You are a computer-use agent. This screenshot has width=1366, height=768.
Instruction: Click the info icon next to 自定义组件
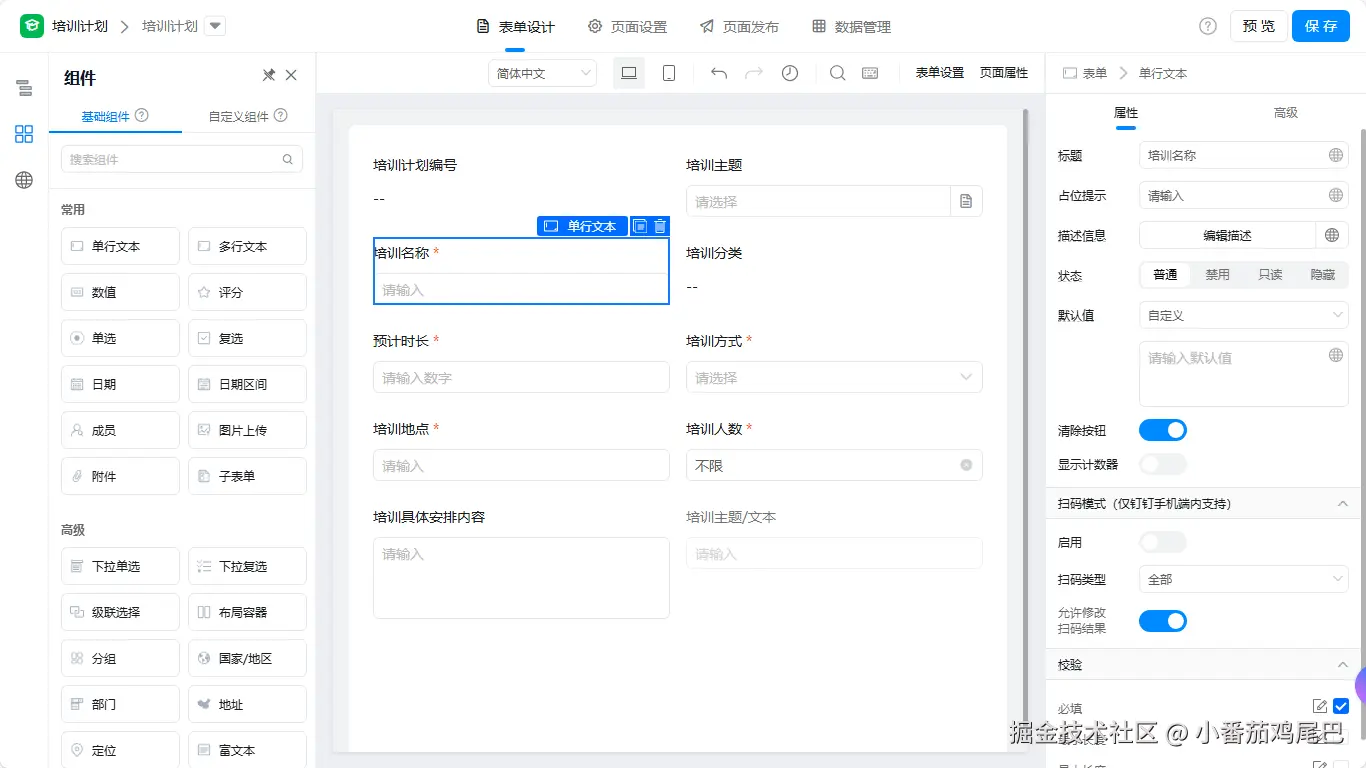(281, 116)
